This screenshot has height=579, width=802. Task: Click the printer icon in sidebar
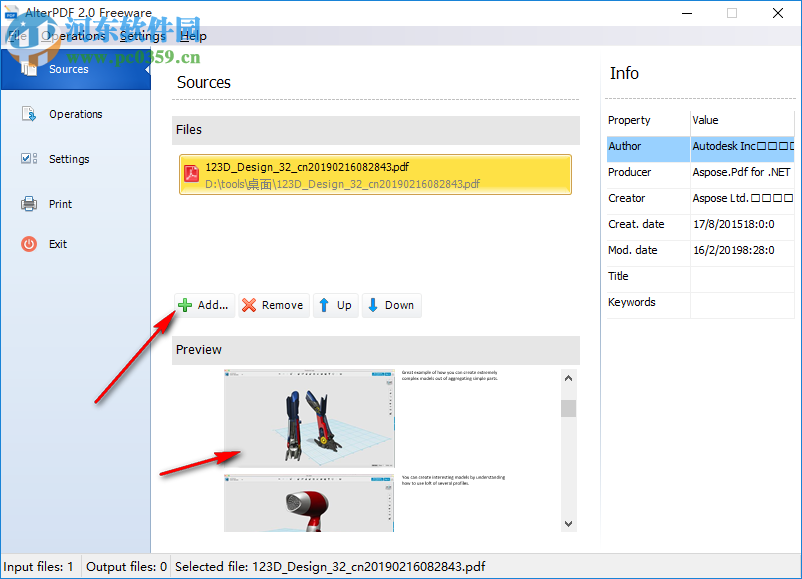click(29, 204)
